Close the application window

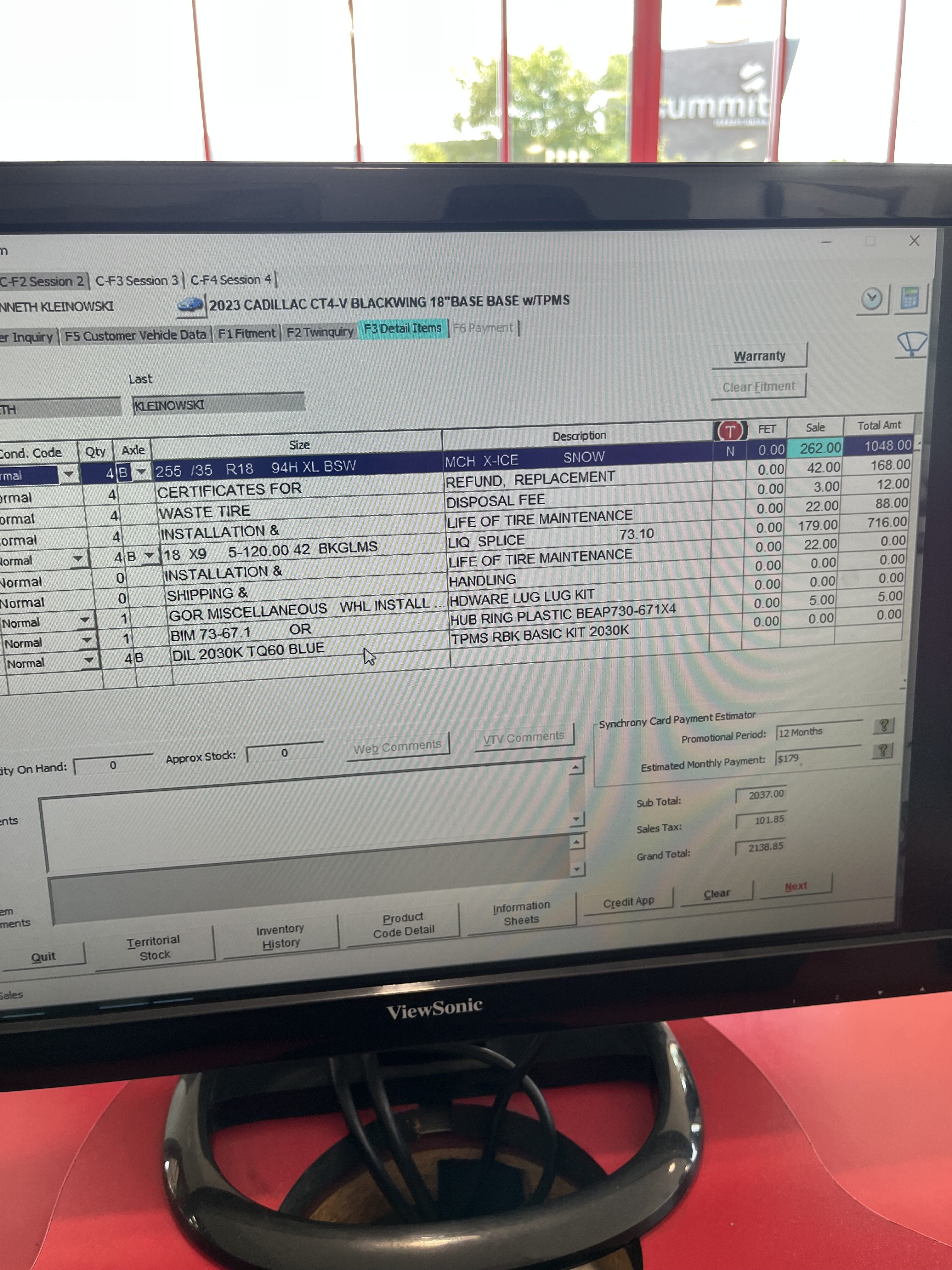pos(914,241)
